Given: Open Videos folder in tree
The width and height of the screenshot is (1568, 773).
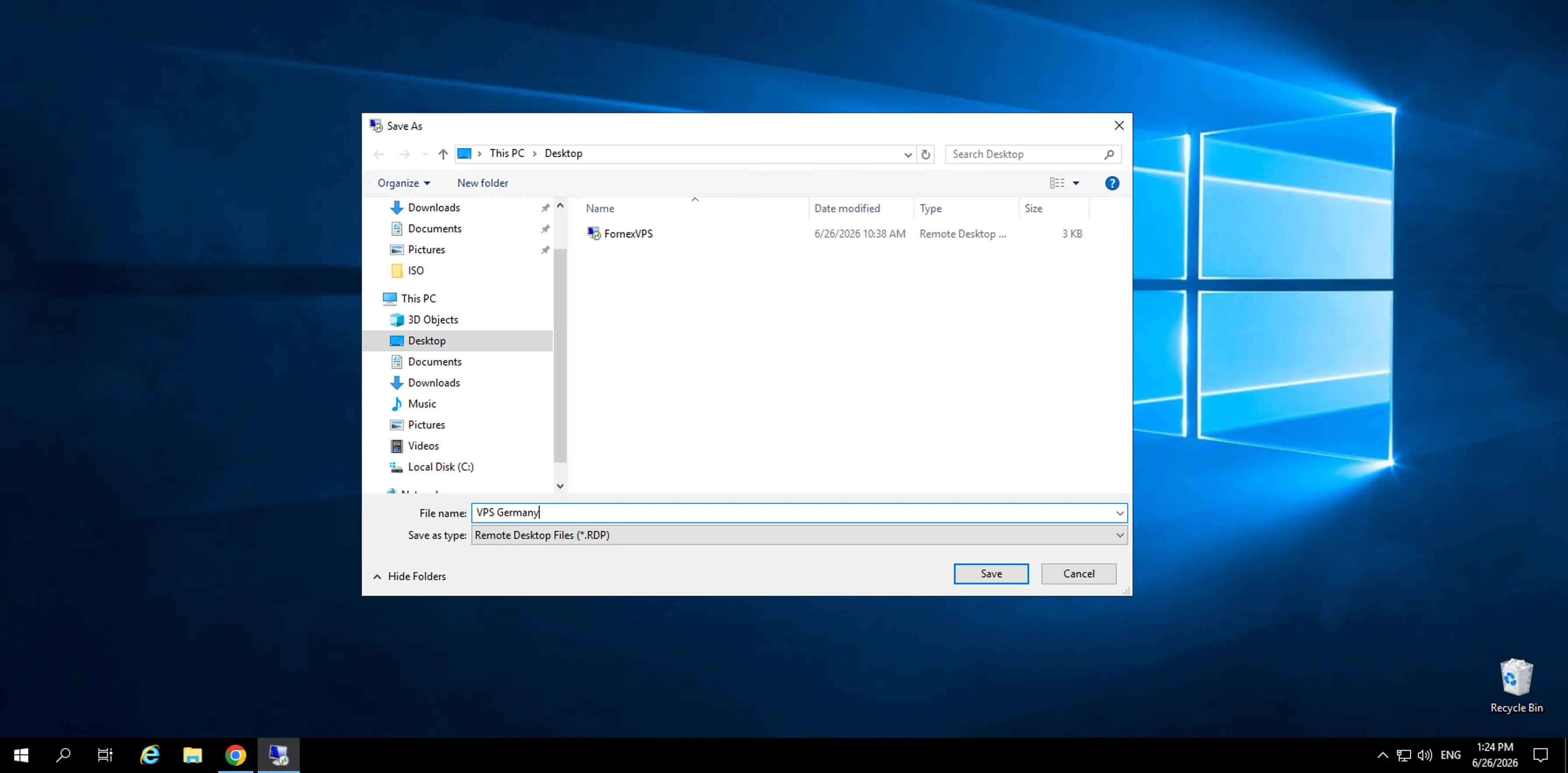Looking at the screenshot, I should [x=423, y=446].
